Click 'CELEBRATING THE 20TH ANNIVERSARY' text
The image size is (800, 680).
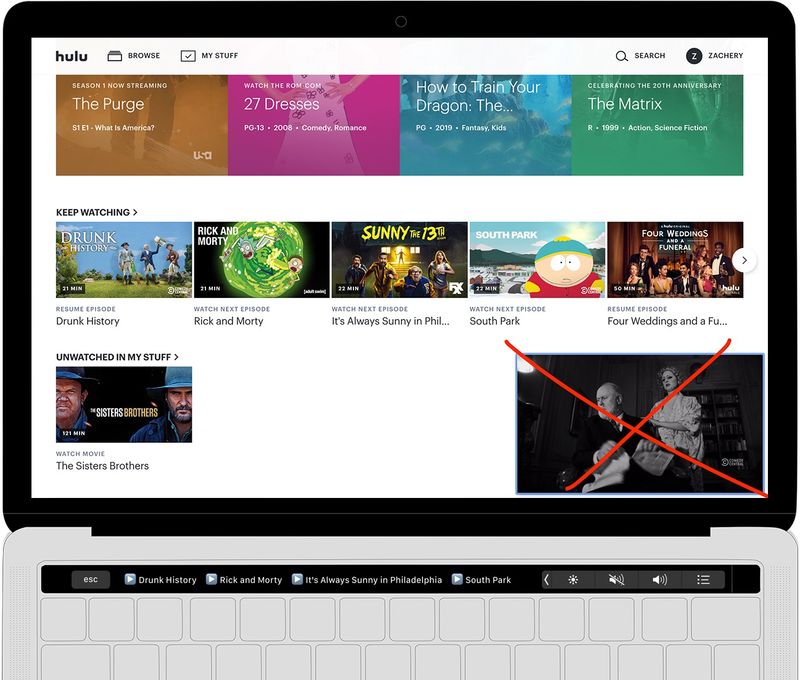click(x=655, y=86)
